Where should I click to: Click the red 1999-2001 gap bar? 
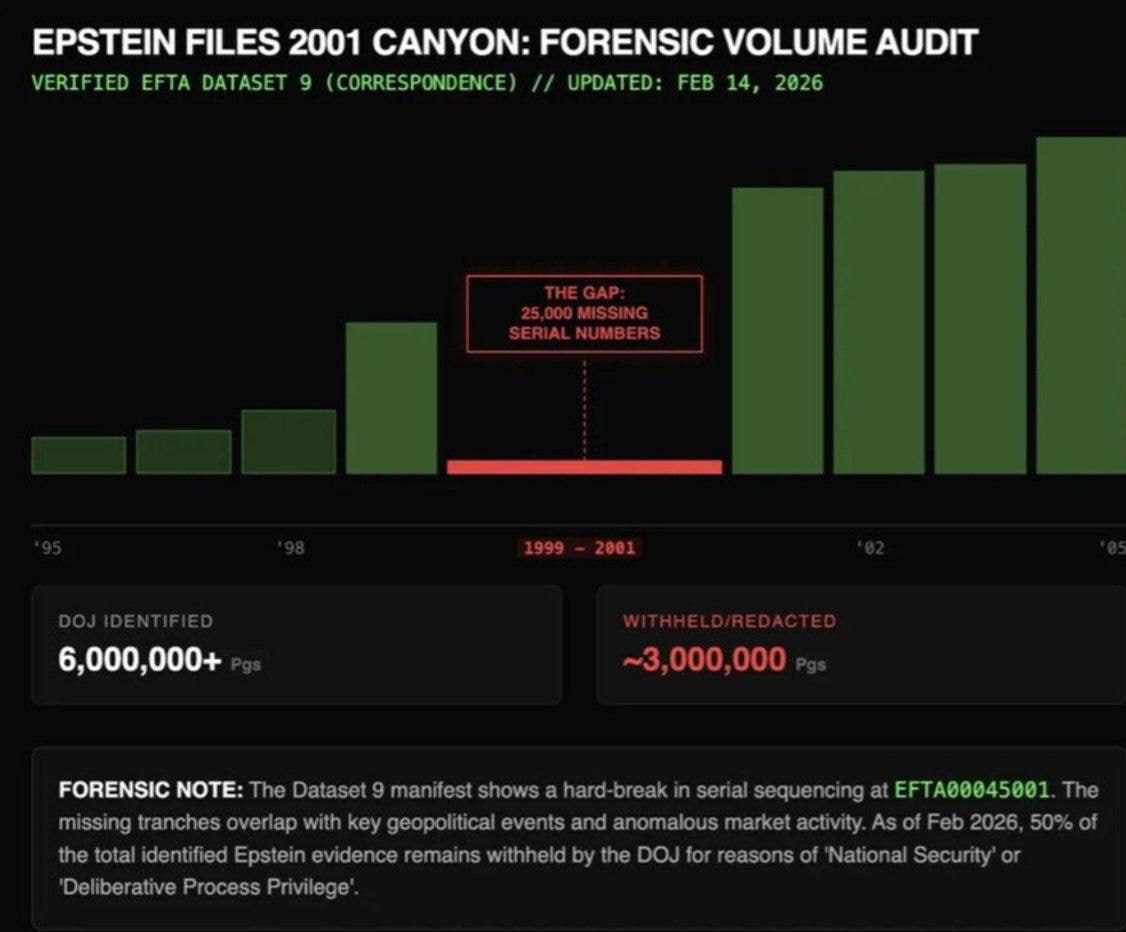click(584, 467)
